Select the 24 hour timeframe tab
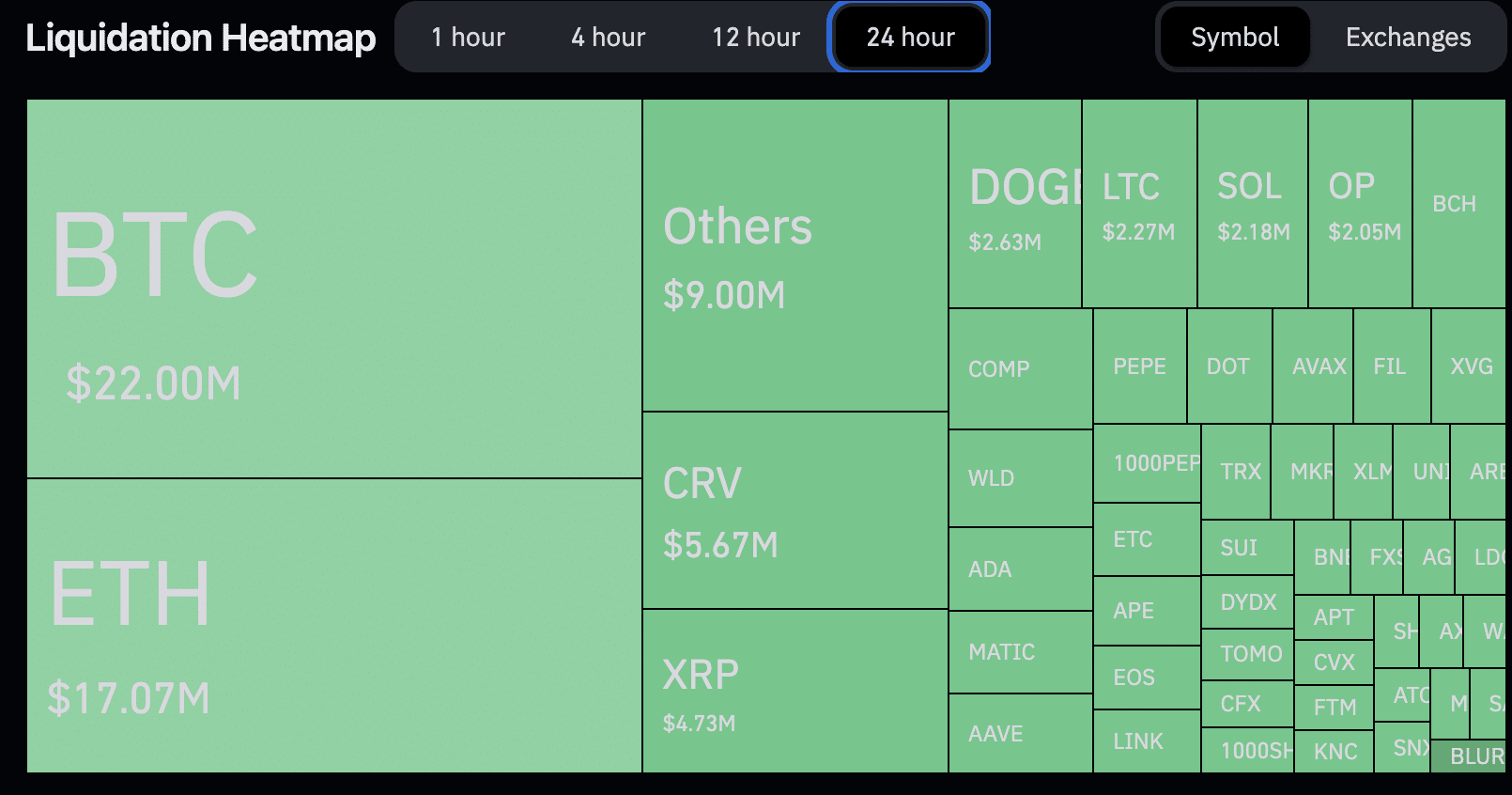This screenshot has width=1512, height=795. pyautogui.click(x=909, y=38)
